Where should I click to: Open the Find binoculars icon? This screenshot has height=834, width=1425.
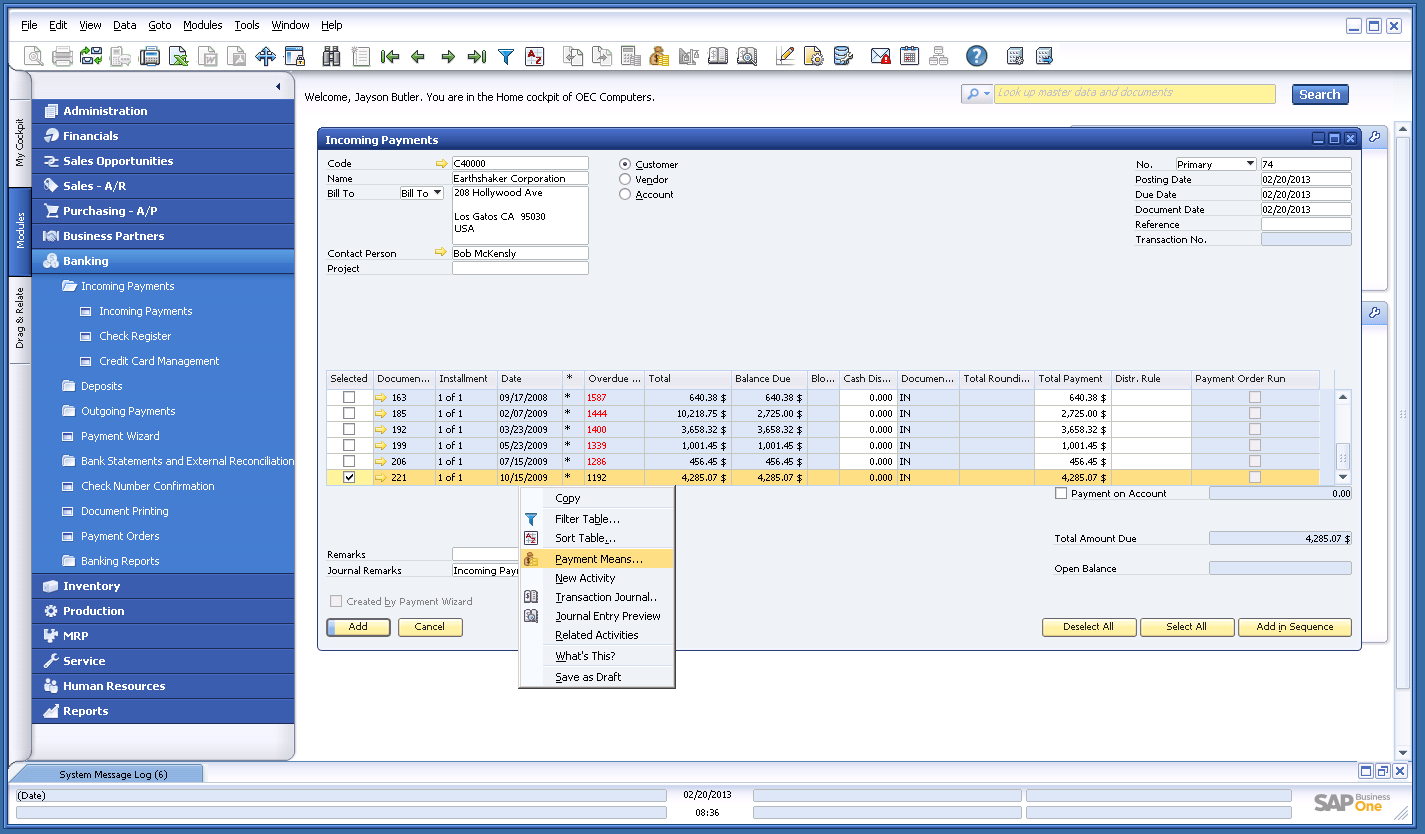[331, 57]
